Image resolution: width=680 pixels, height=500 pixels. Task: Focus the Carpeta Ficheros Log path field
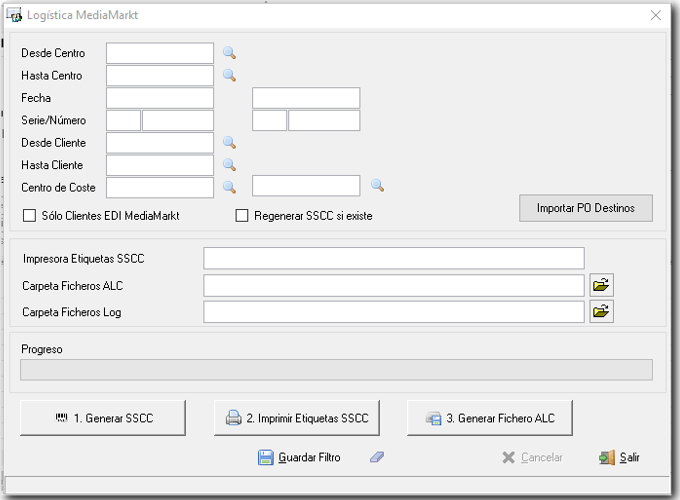pos(394,312)
